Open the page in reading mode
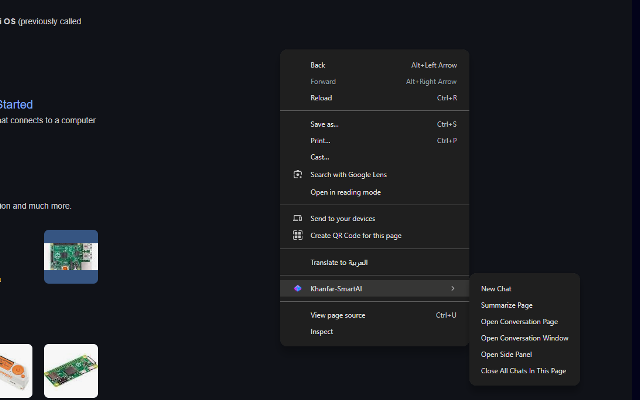Image resolution: width=640 pixels, height=400 pixels. click(345, 192)
